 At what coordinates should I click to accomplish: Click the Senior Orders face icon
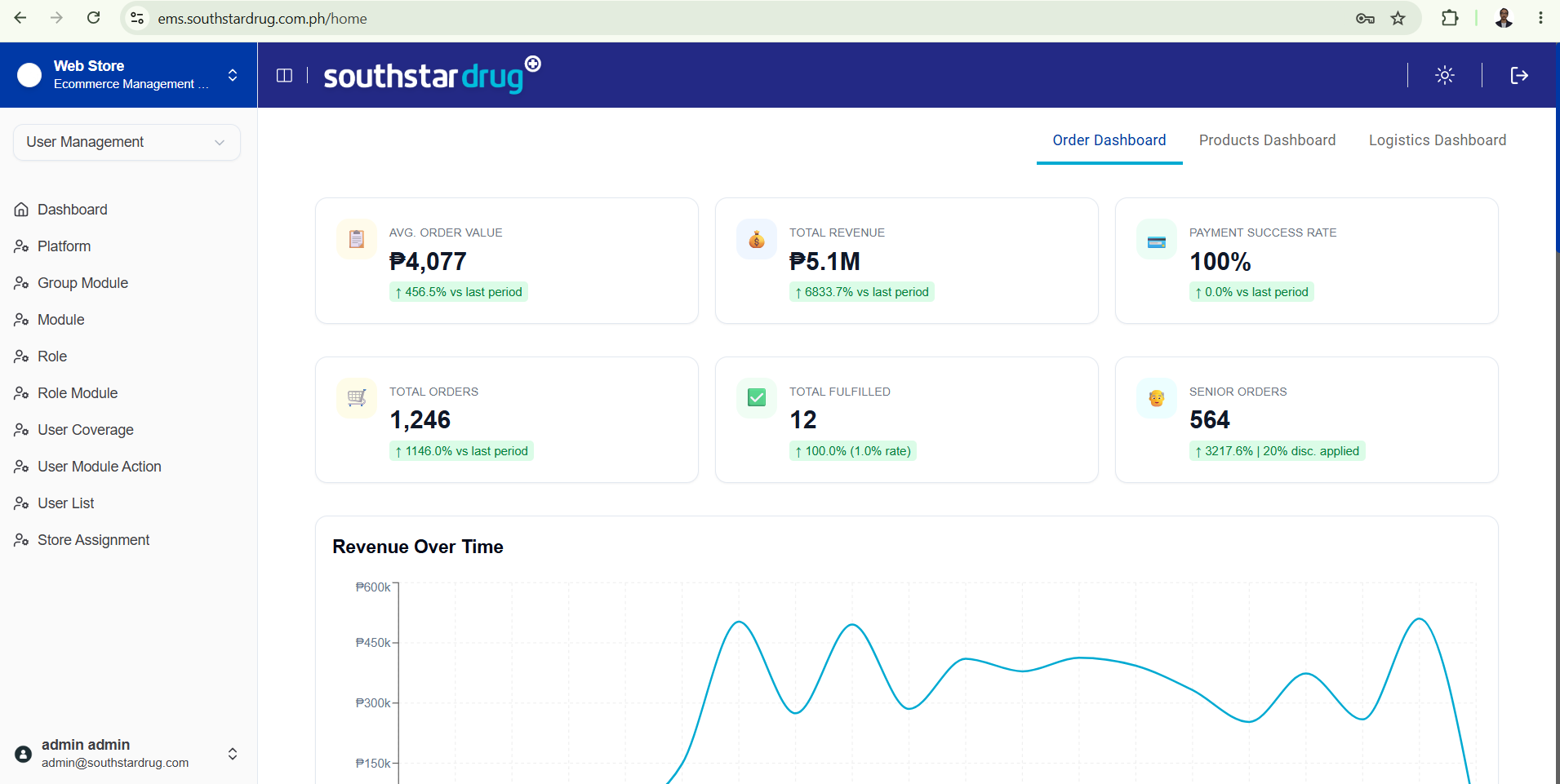(1157, 398)
